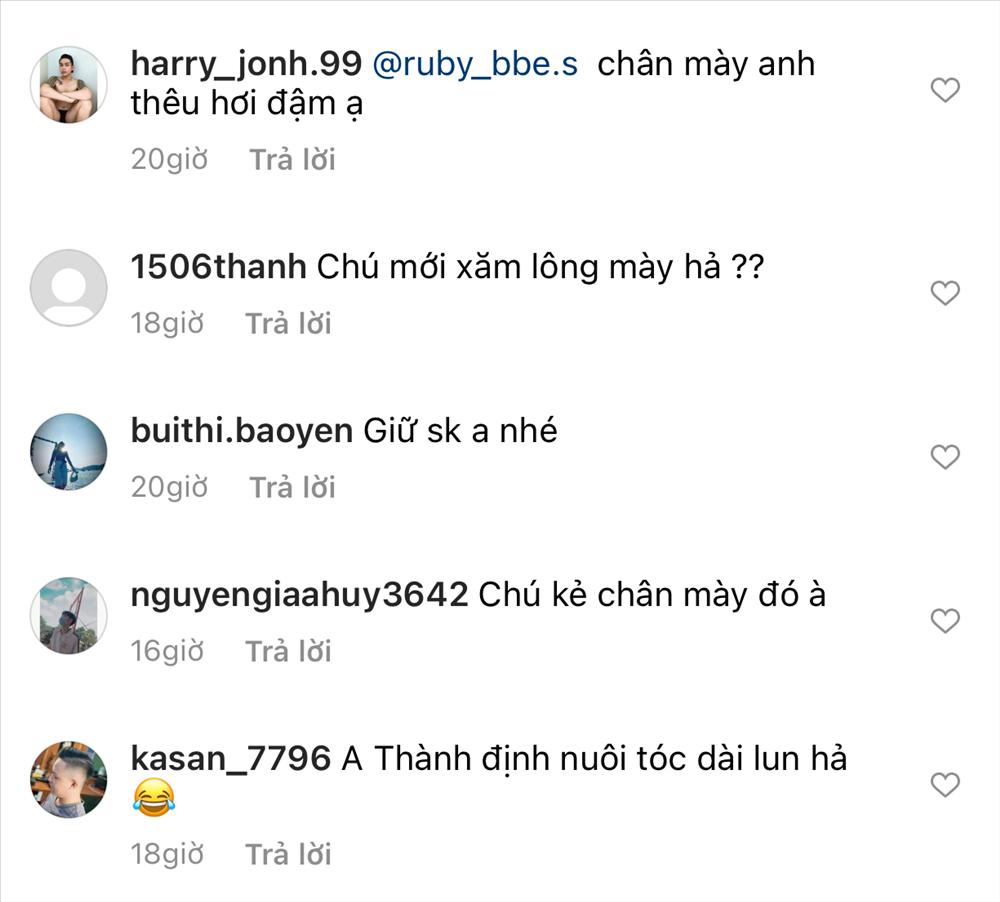The height and width of the screenshot is (902, 1000).
Task: View buithi.baoyen's profile photo
Action: click(x=69, y=452)
